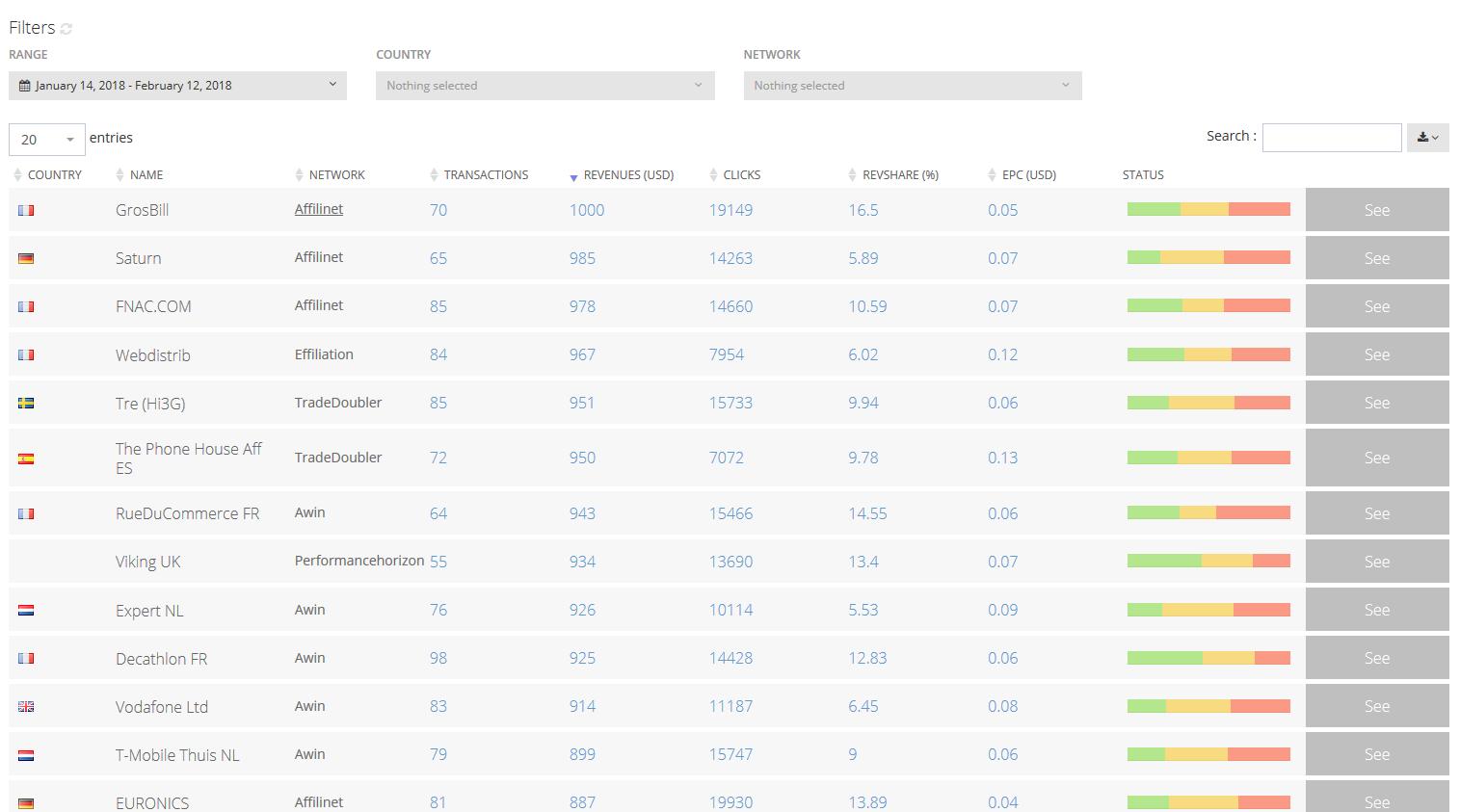1460x812 pixels.
Task: Sort by the Revshare (%) header
Action: click(x=899, y=174)
